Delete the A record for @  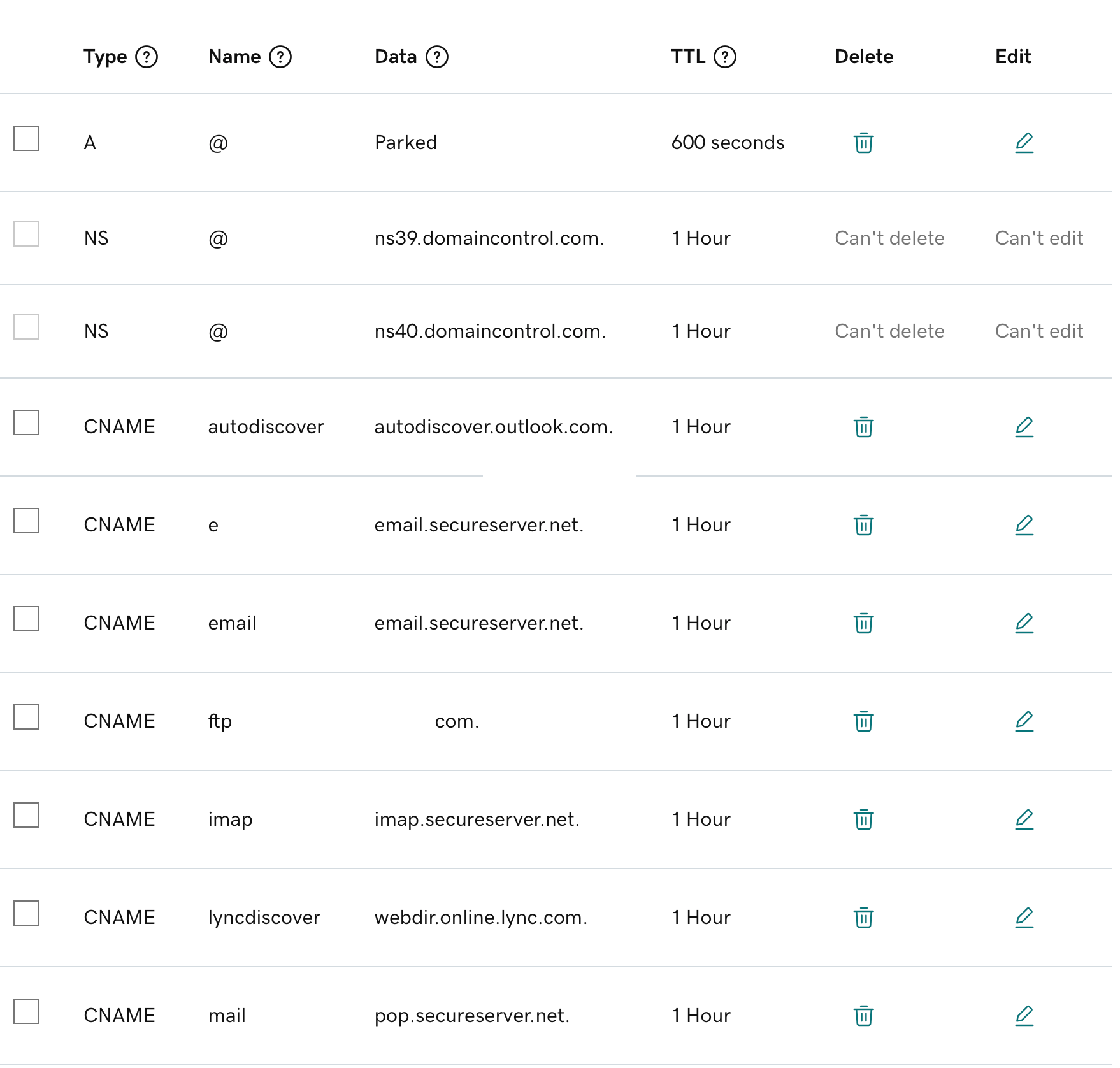(x=863, y=143)
